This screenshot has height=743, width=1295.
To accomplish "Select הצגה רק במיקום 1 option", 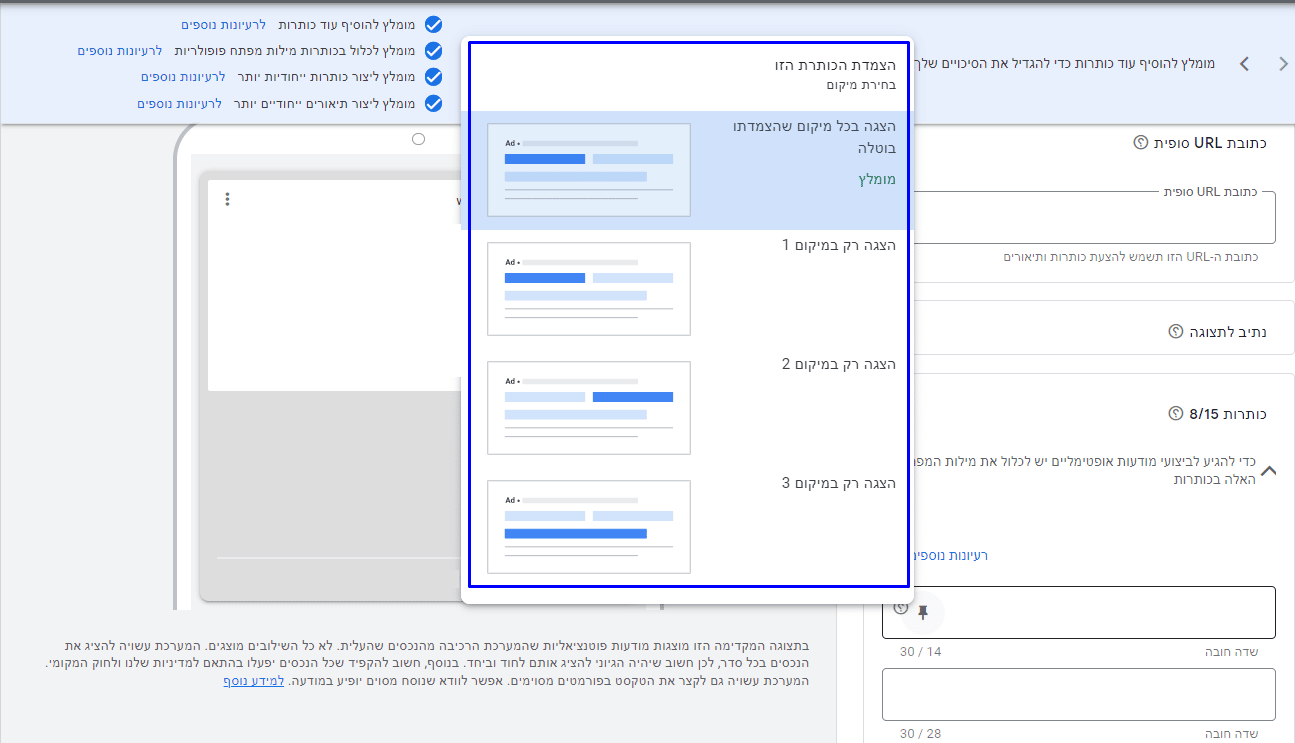I will [687, 289].
